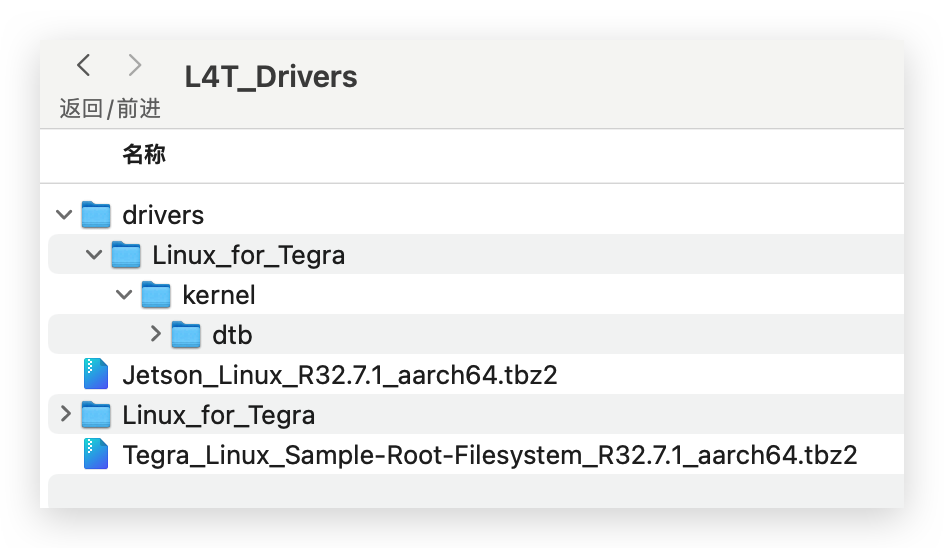Click the back navigation arrow
Viewport: 944px width, 548px height.
click(x=84, y=65)
